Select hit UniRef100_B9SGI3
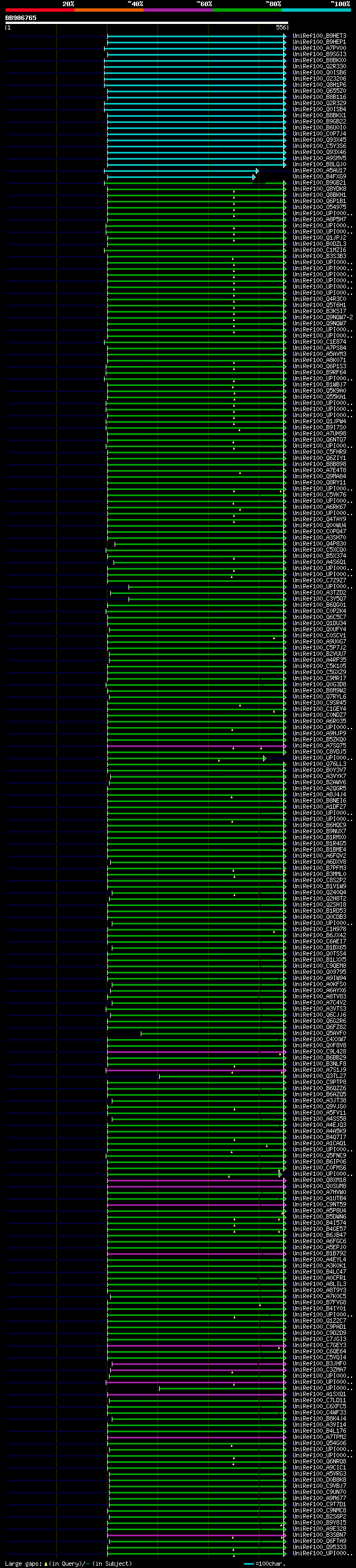The height and width of the screenshot is (1568, 356). point(319,54)
